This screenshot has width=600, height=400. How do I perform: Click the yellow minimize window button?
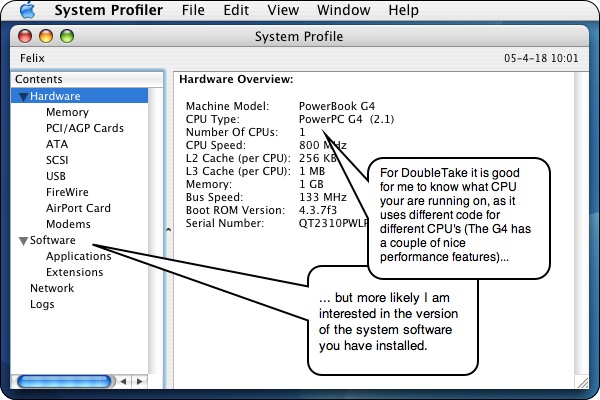(46, 36)
